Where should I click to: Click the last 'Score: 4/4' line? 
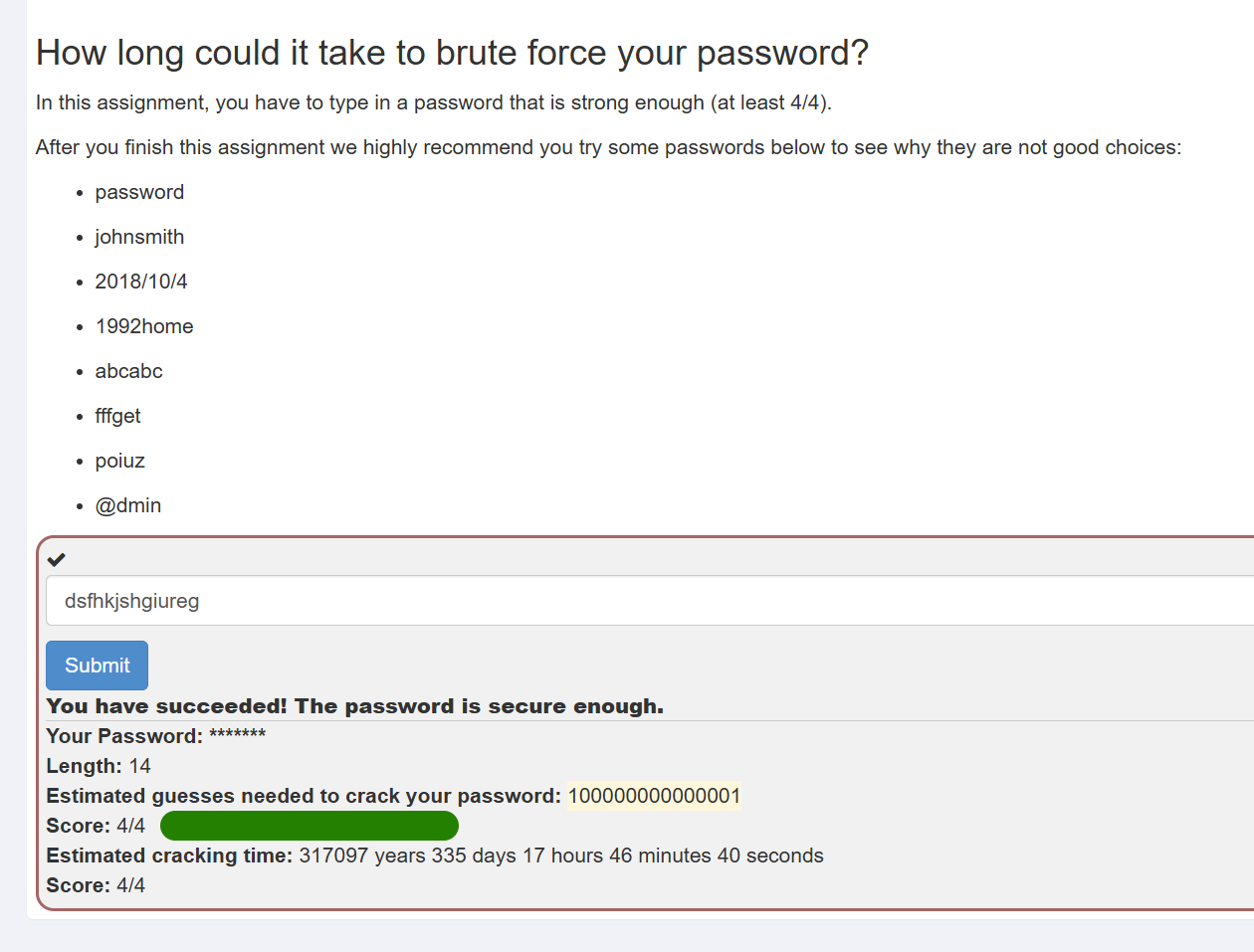click(96, 885)
